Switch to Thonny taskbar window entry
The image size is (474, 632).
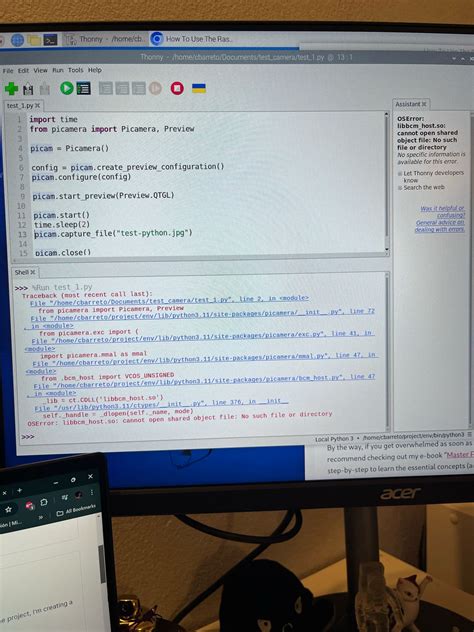click(104, 39)
